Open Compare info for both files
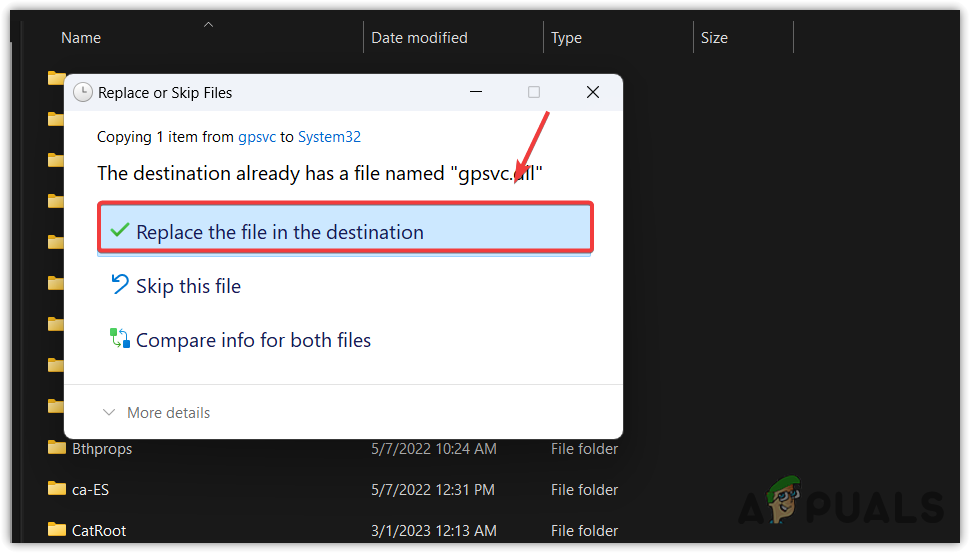 point(253,340)
